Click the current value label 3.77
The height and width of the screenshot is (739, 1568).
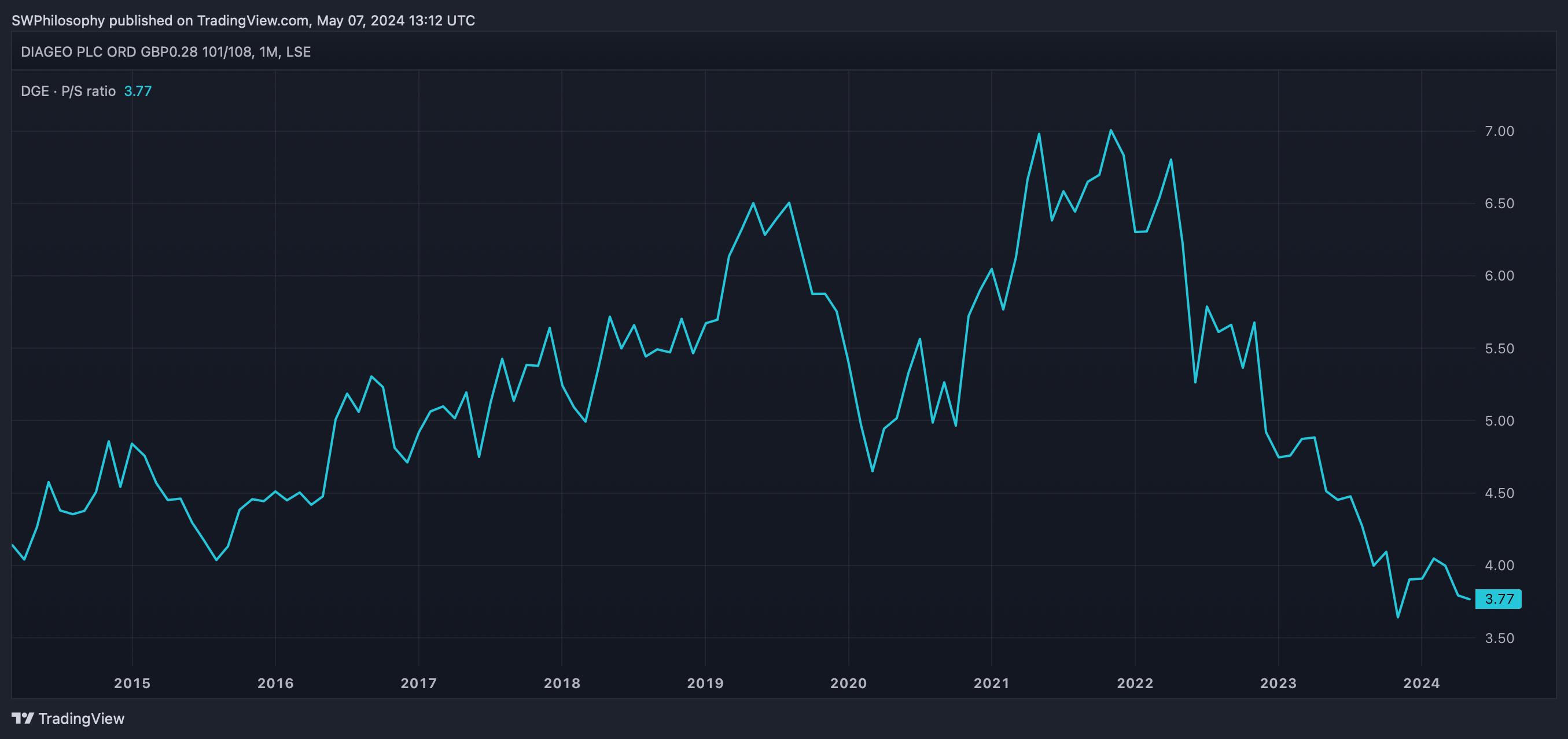pos(1498,598)
